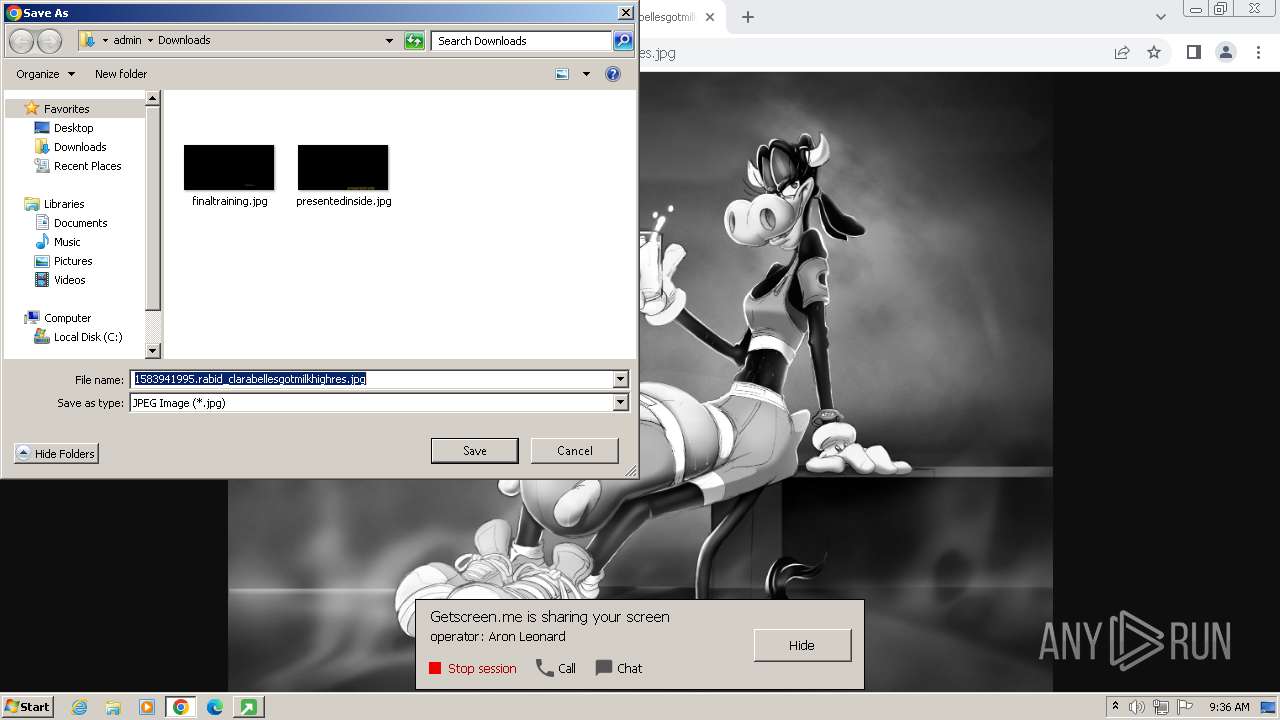Open Music library
Screen dimensions: 1280x720
[67, 242]
